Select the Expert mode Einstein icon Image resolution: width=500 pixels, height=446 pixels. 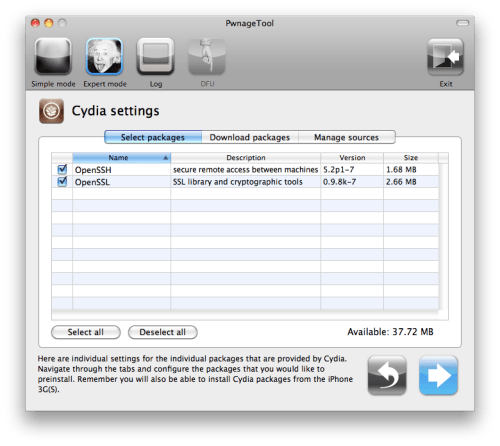pyautogui.click(x=104, y=56)
